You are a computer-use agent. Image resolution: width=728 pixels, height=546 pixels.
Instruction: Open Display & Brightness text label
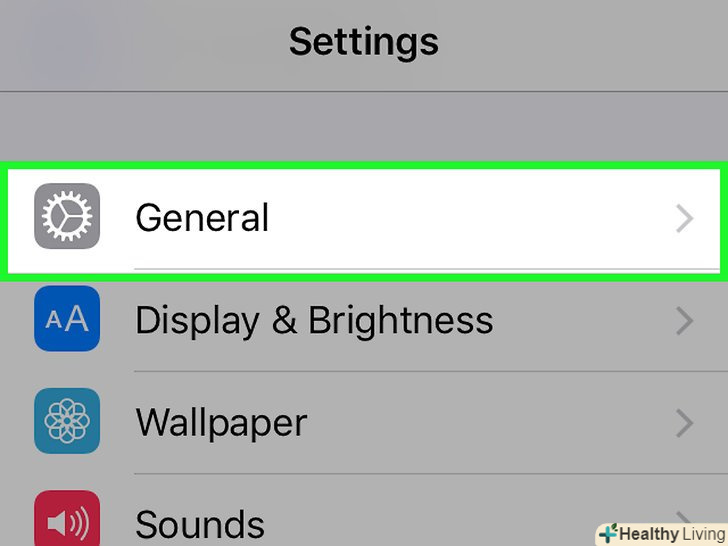coord(314,320)
